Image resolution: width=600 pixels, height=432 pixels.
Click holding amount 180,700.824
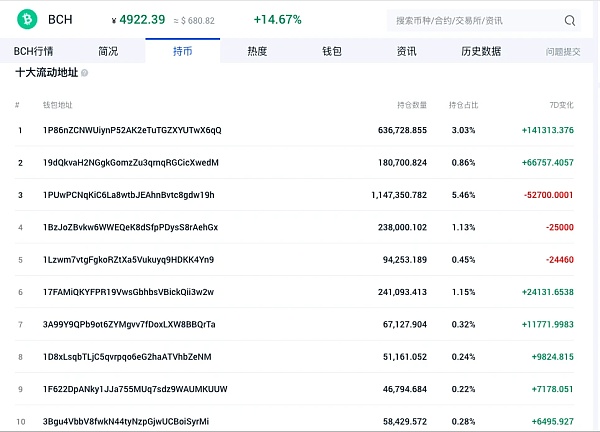pyautogui.click(x=402, y=163)
